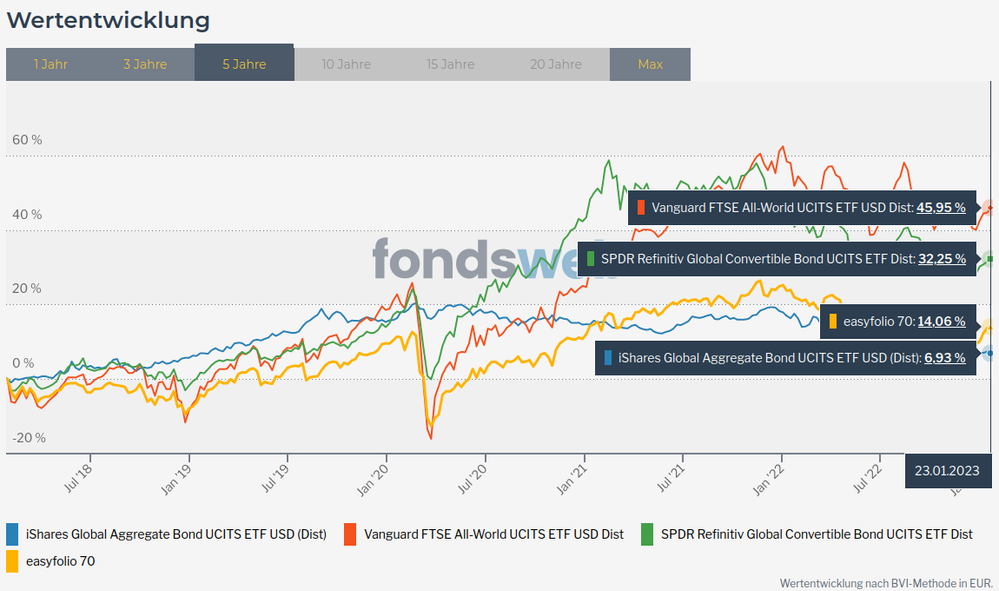
Task: Toggle SPDR Refinitiv Convertible Bond legend entry
Action: coord(816,534)
